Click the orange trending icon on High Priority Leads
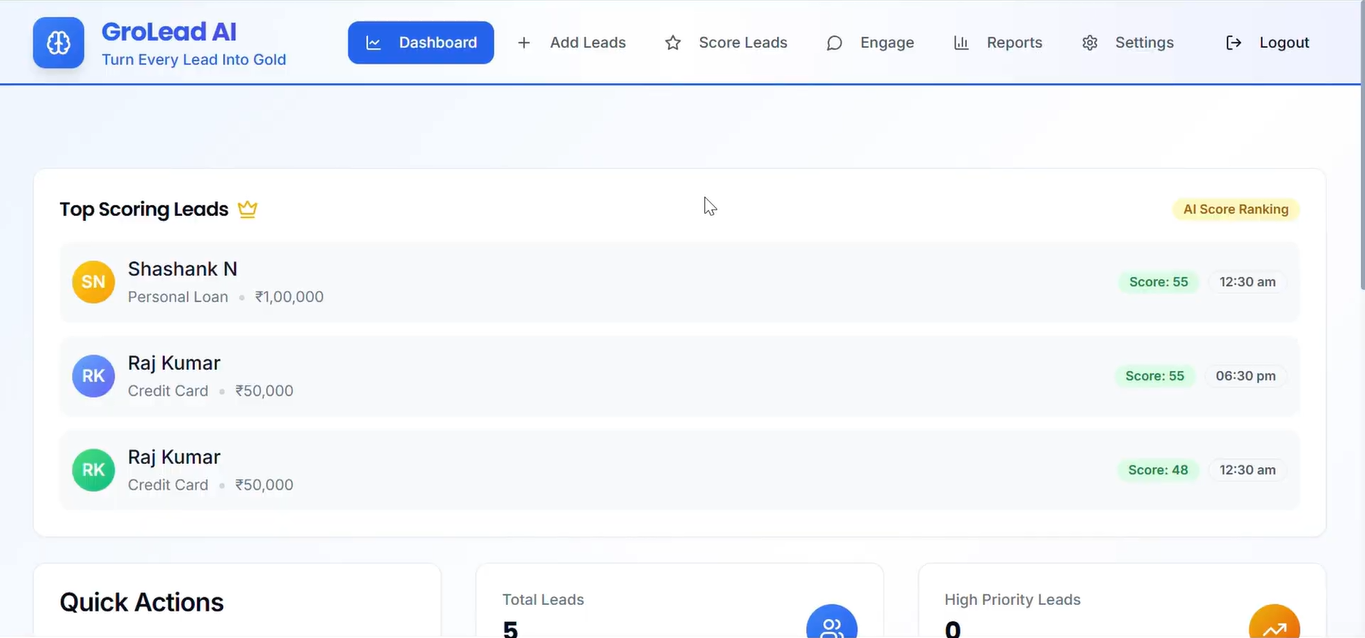 pos(1274,626)
